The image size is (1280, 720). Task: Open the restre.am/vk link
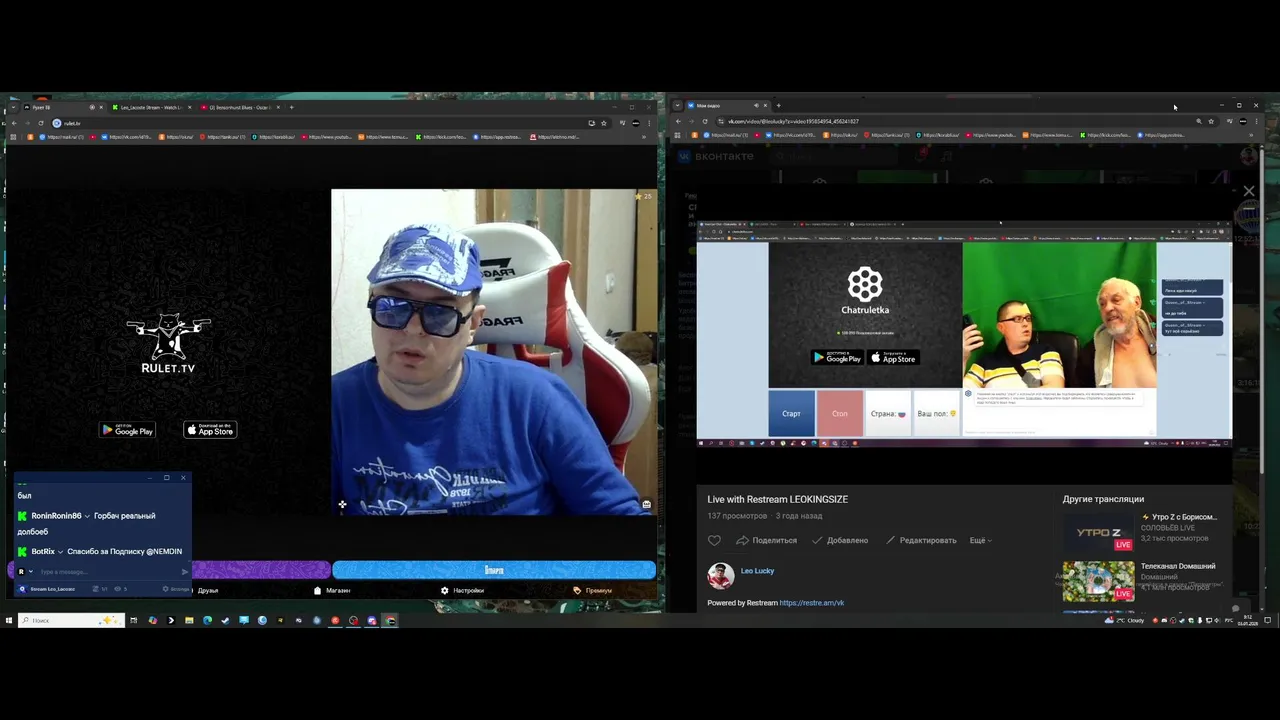(811, 603)
